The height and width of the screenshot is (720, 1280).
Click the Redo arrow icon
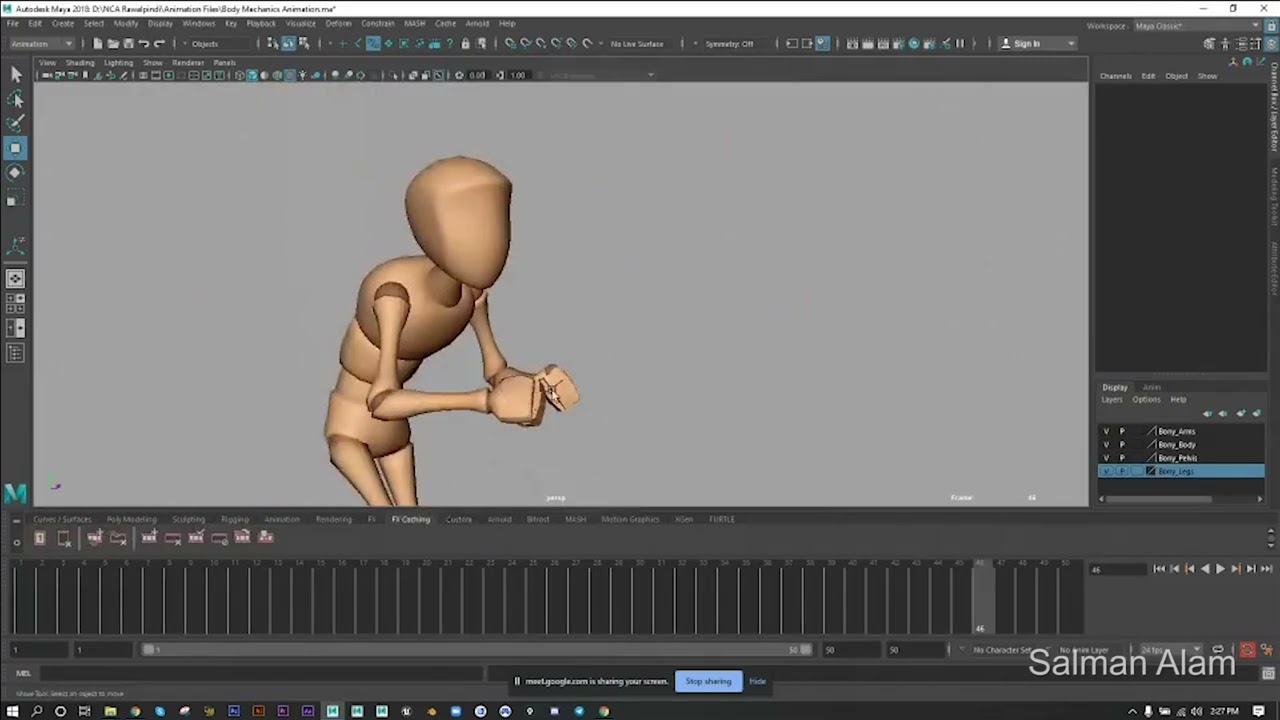159,44
